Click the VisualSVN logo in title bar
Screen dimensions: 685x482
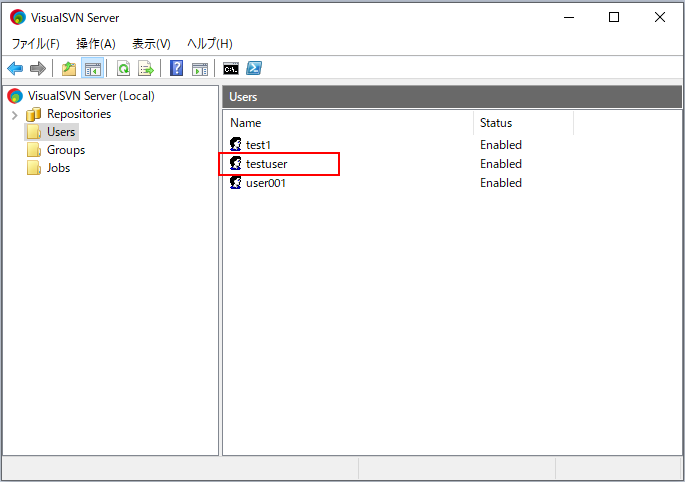[17, 17]
